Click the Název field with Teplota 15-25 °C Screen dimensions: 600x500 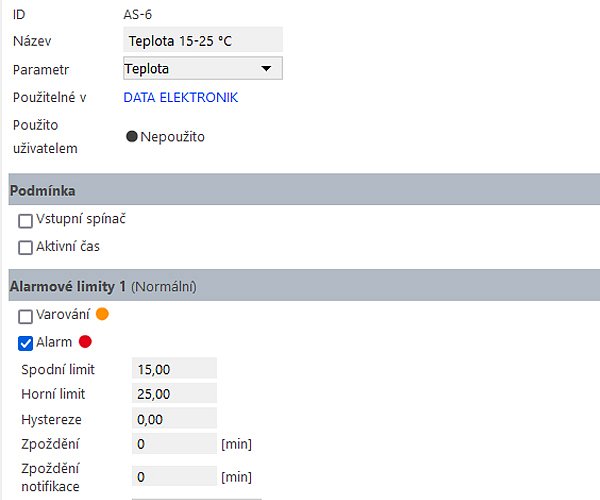click(x=202, y=41)
